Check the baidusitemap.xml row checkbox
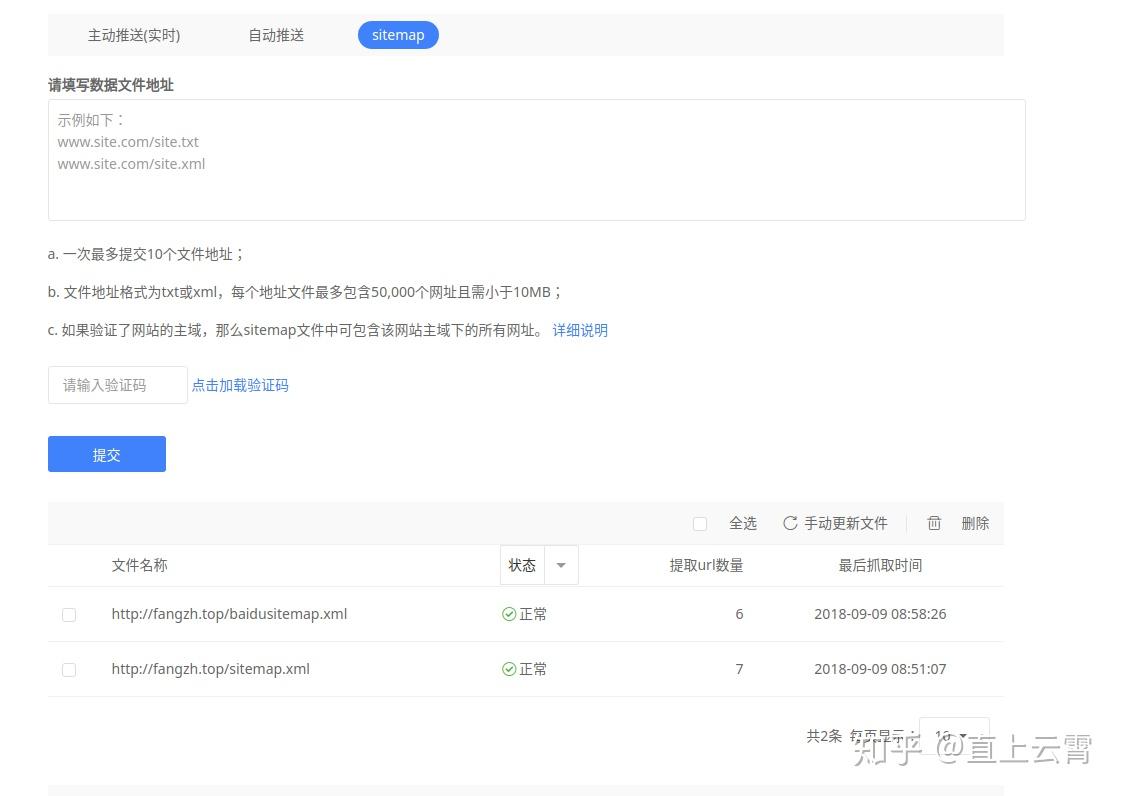Image resolution: width=1122 pixels, height=796 pixels. point(69,614)
